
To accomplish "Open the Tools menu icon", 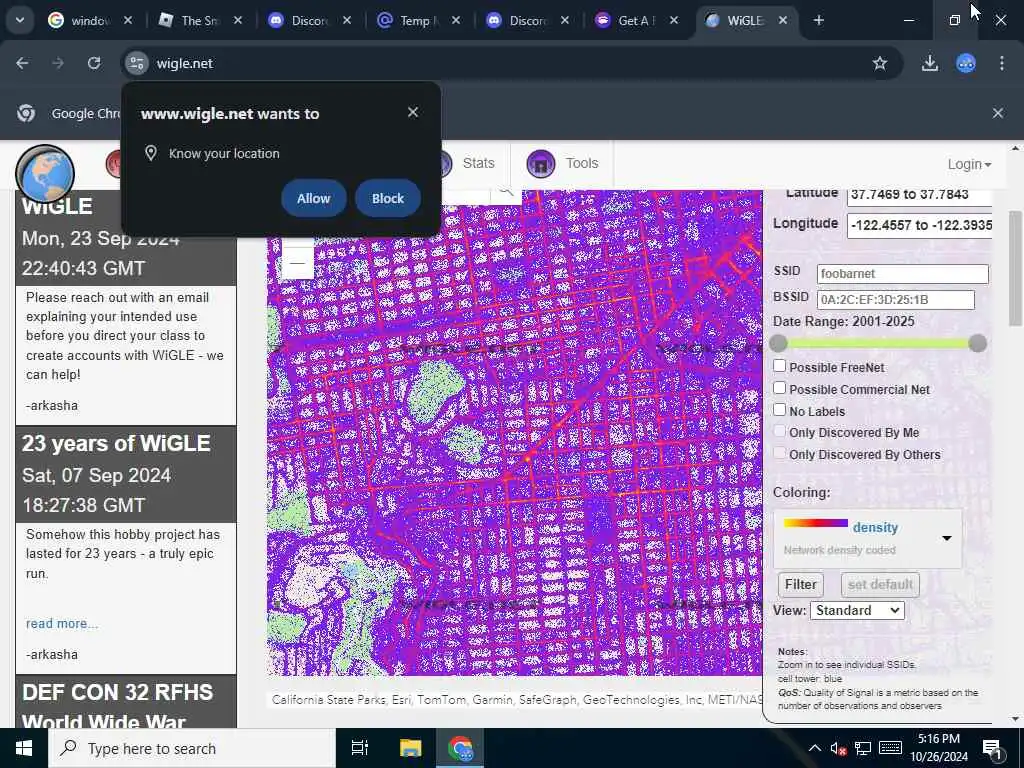I will [x=541, y=163].
